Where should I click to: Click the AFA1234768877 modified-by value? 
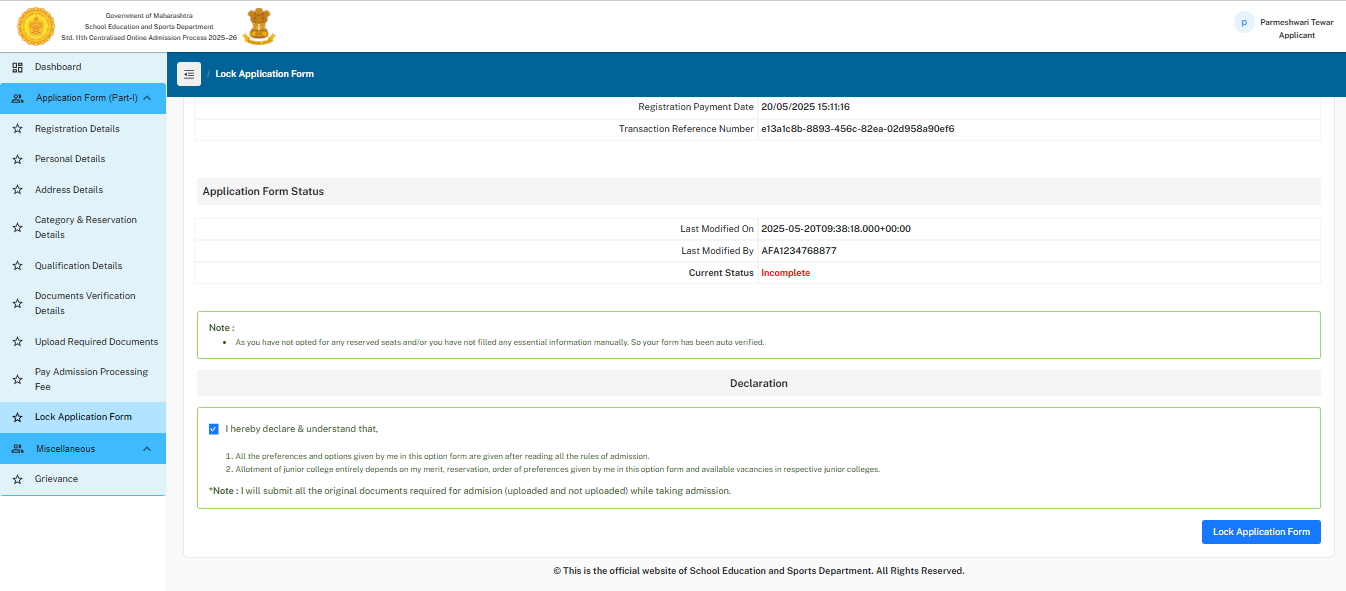(799, 251)
